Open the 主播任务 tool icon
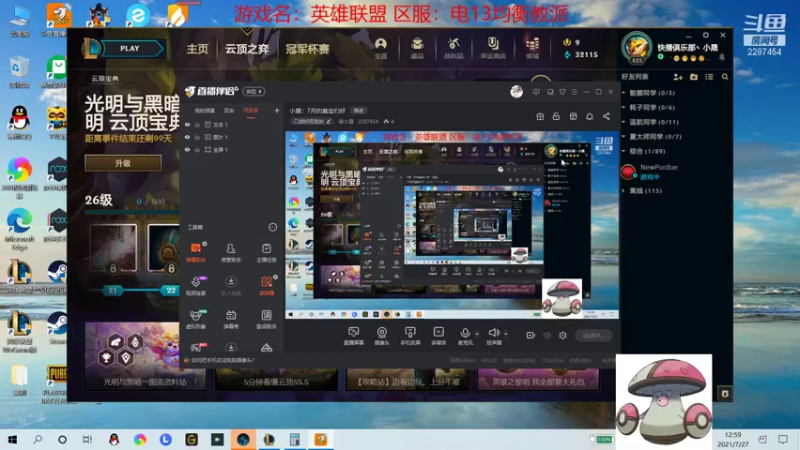 266,253
